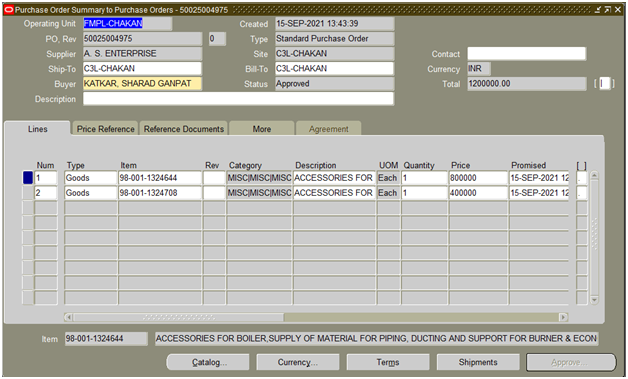This screenshot has width=628, height=379.
Task: Click the Bill-To field C3L-CHAKAN
Action: click(334, 69)
